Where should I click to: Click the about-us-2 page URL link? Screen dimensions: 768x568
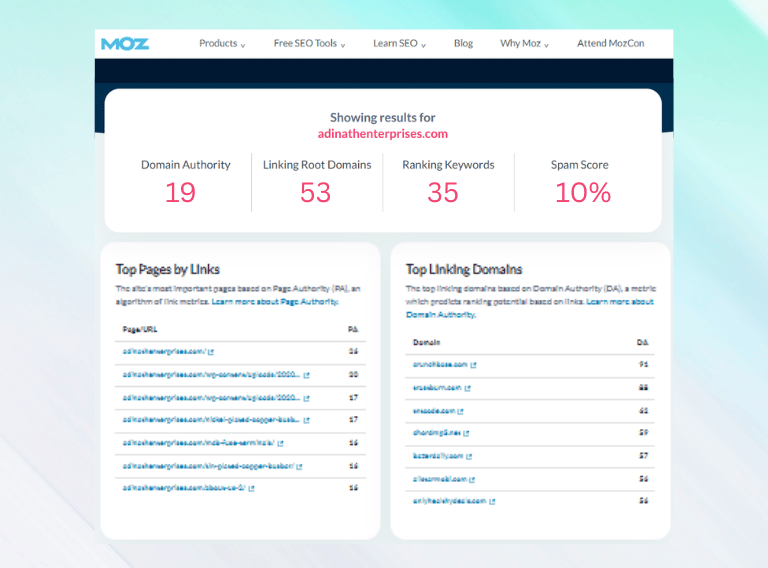pyautogui.click(x=184, y=488)
